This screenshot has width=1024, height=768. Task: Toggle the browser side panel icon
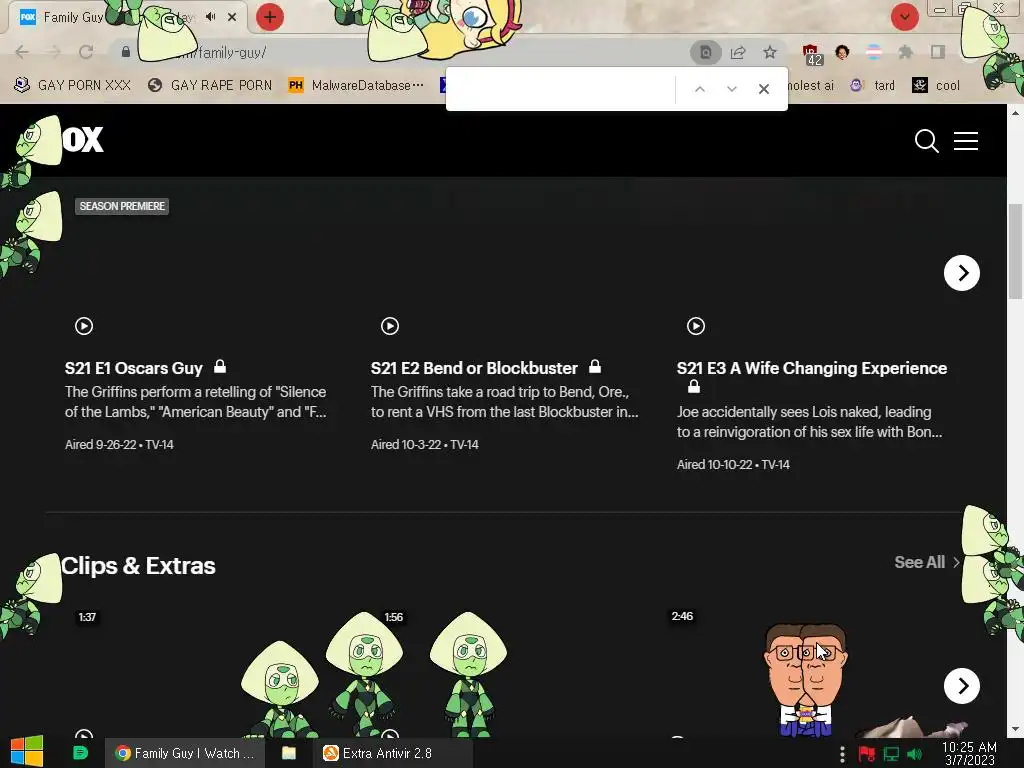click(x=937, y=52)
